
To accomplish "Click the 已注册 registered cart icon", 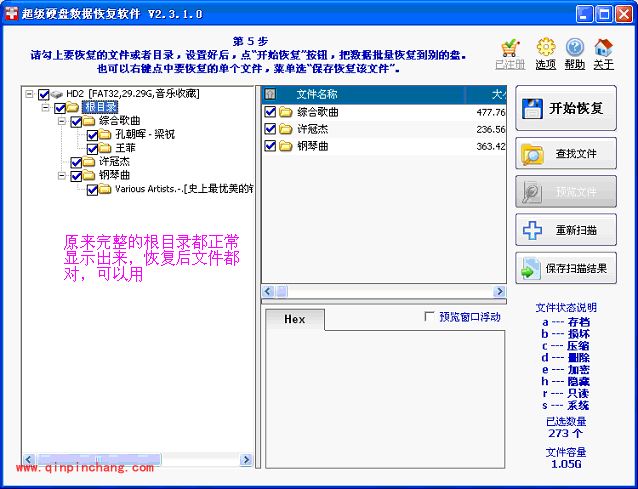I will (x=510, y=50).
